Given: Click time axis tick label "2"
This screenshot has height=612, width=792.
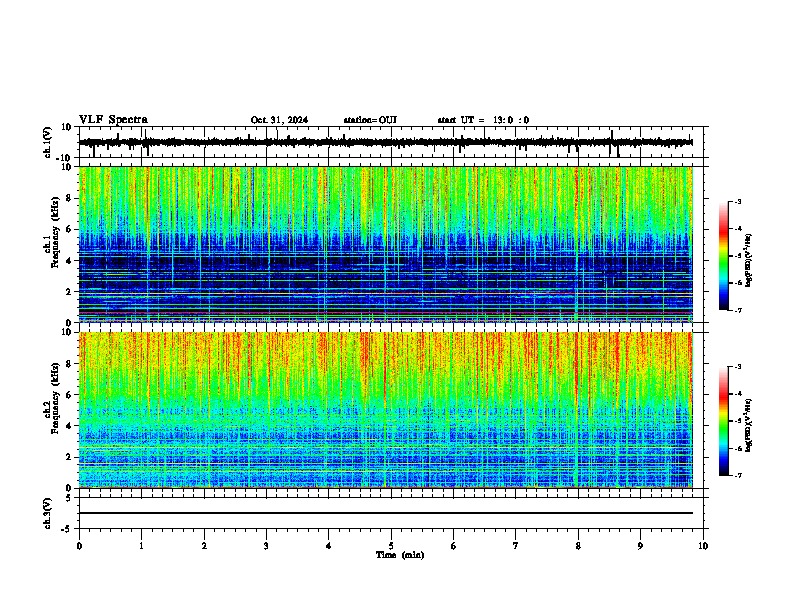Looking at the screenshot, I should pos(204,546).
